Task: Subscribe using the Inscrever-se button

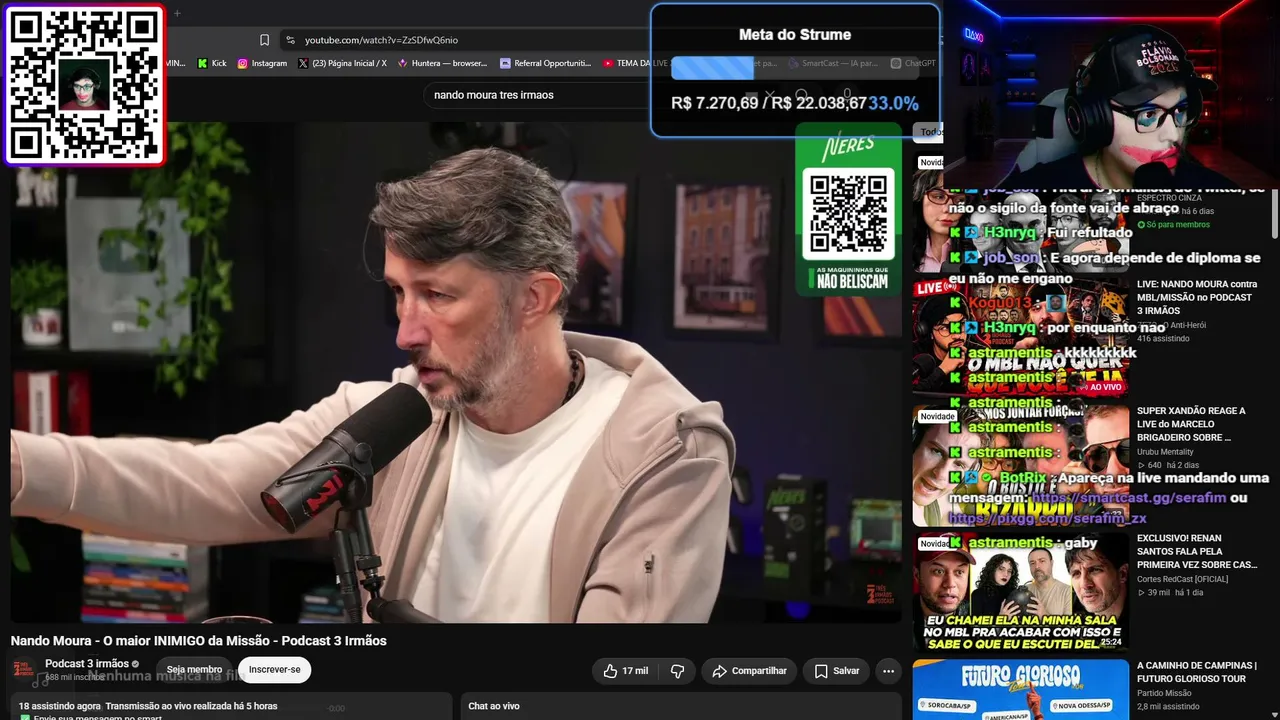Action: point(274,670)
